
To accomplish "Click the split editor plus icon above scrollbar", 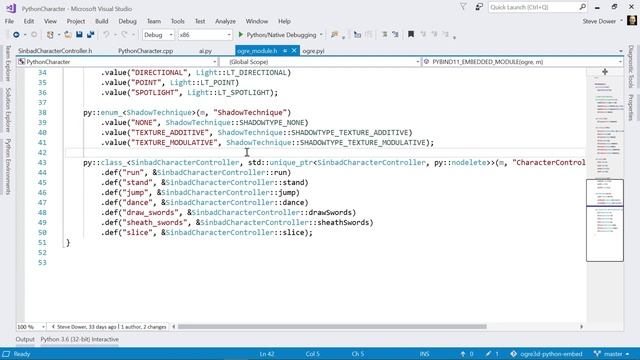I will 605,72.
